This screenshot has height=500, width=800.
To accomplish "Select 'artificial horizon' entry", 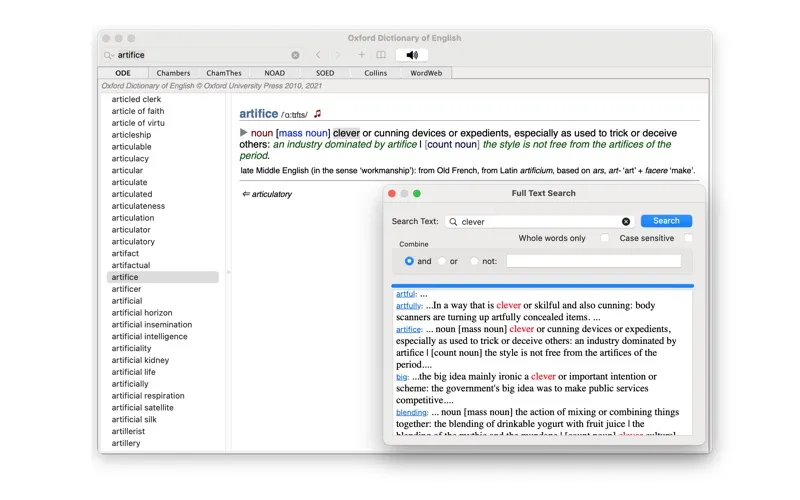I will tap(142, 313).
